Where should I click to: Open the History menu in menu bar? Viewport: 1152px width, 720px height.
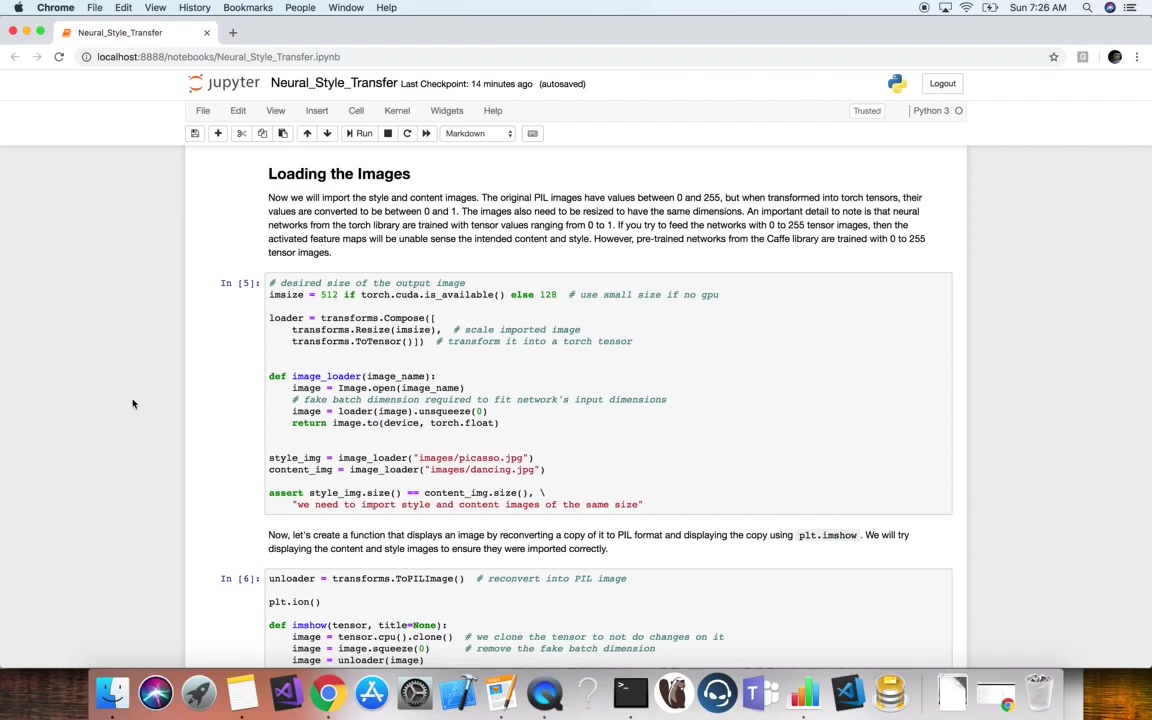(195, 7)
